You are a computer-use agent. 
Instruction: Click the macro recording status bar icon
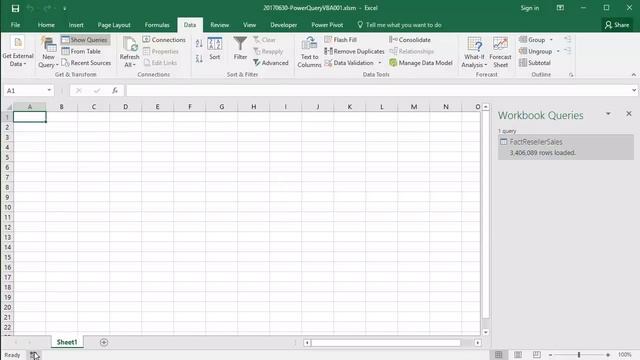34,355
